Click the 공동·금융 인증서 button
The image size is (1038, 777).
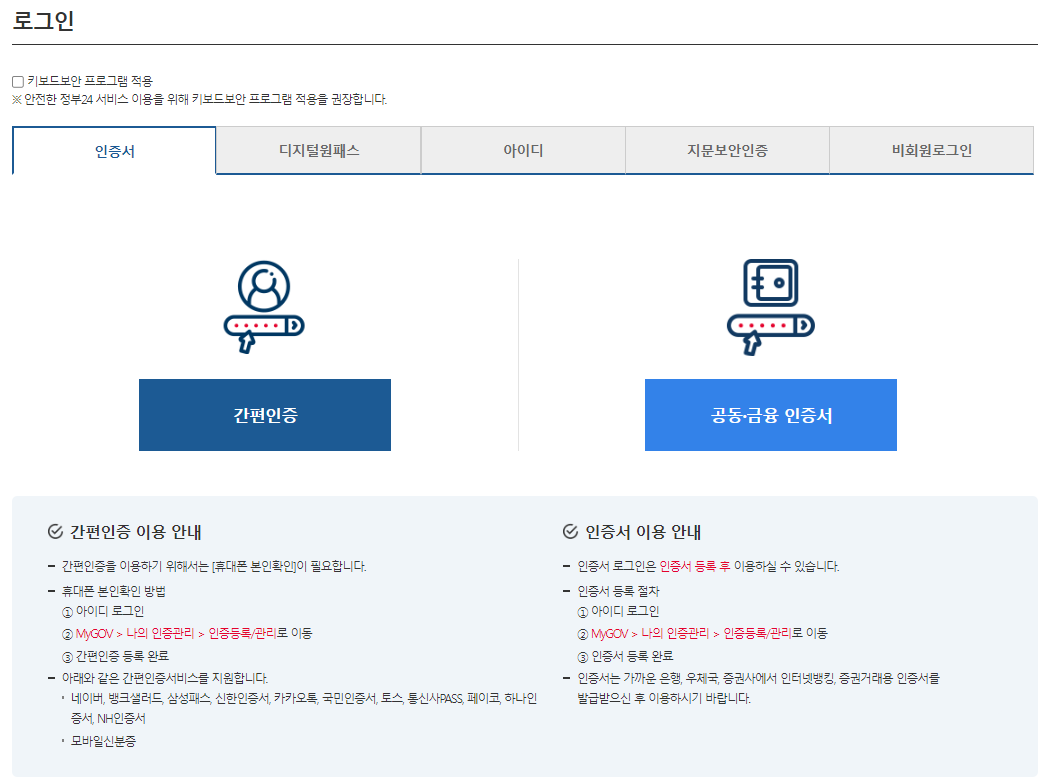point(770,414)
